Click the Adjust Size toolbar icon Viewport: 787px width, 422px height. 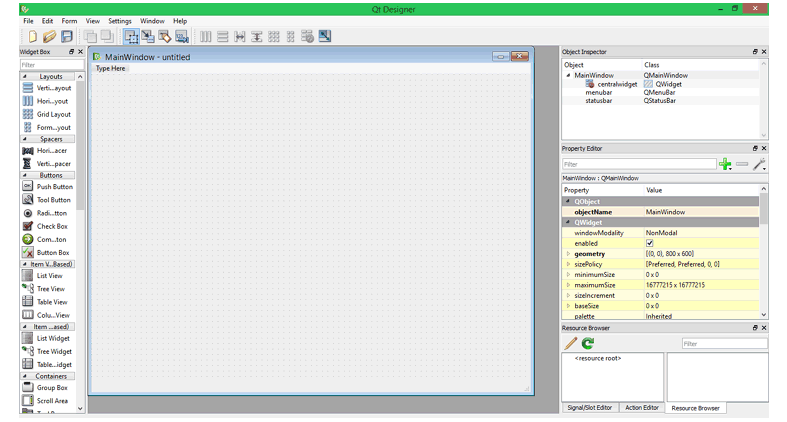pyautogui.click(x=325, y=36)
